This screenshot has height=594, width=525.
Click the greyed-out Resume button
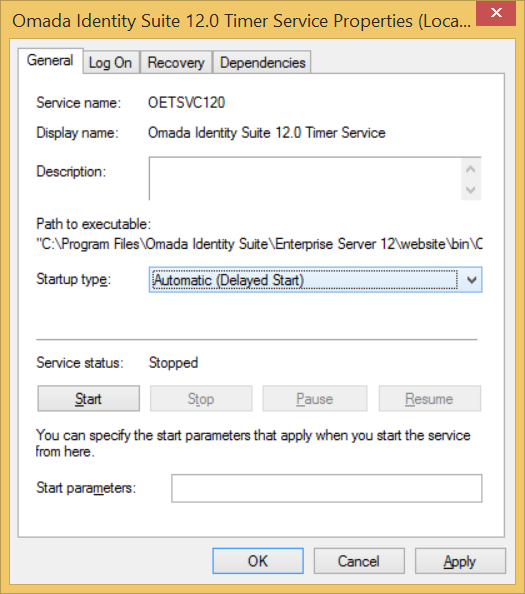430,399
